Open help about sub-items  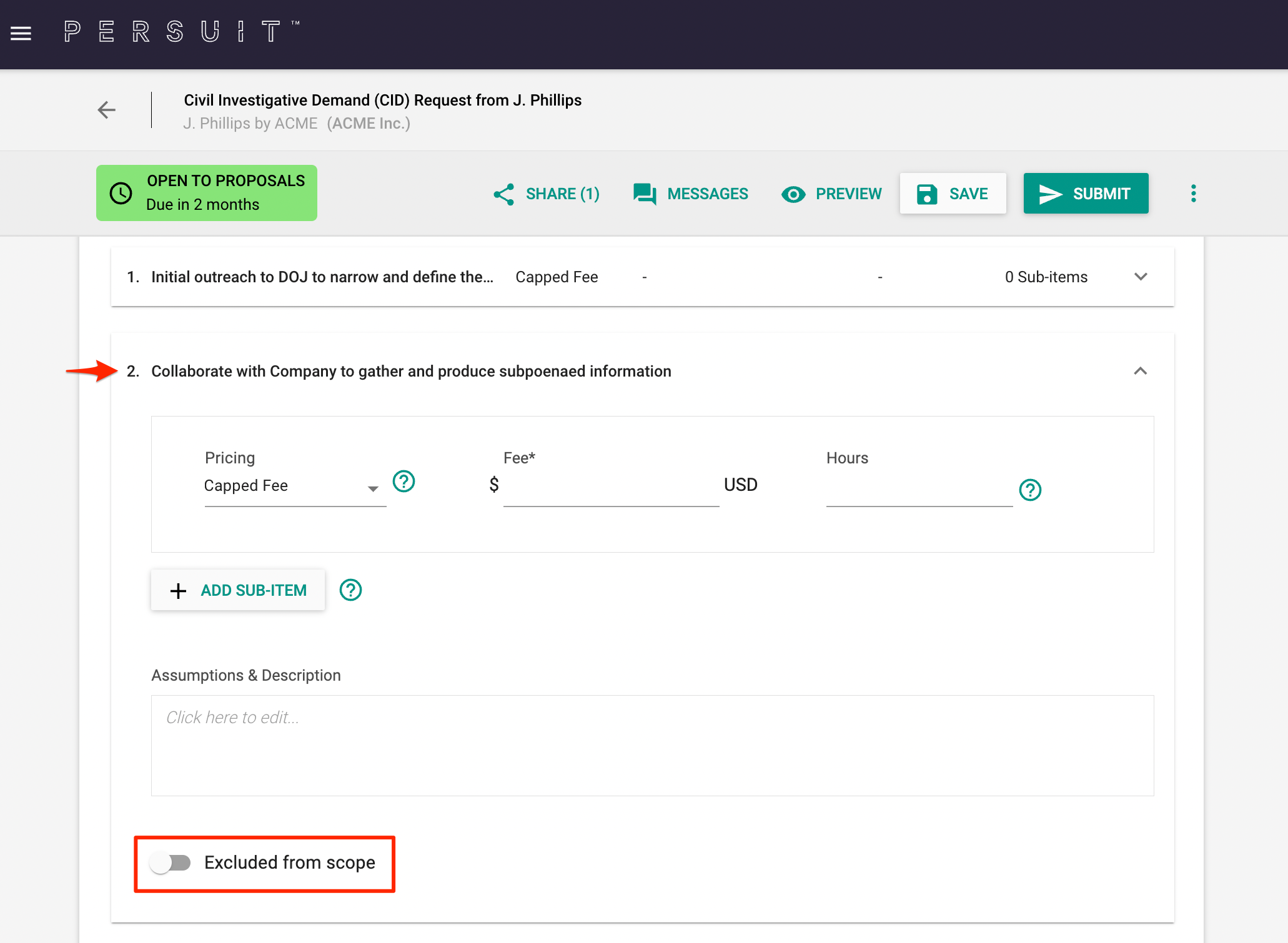click(x=350, y=590)
